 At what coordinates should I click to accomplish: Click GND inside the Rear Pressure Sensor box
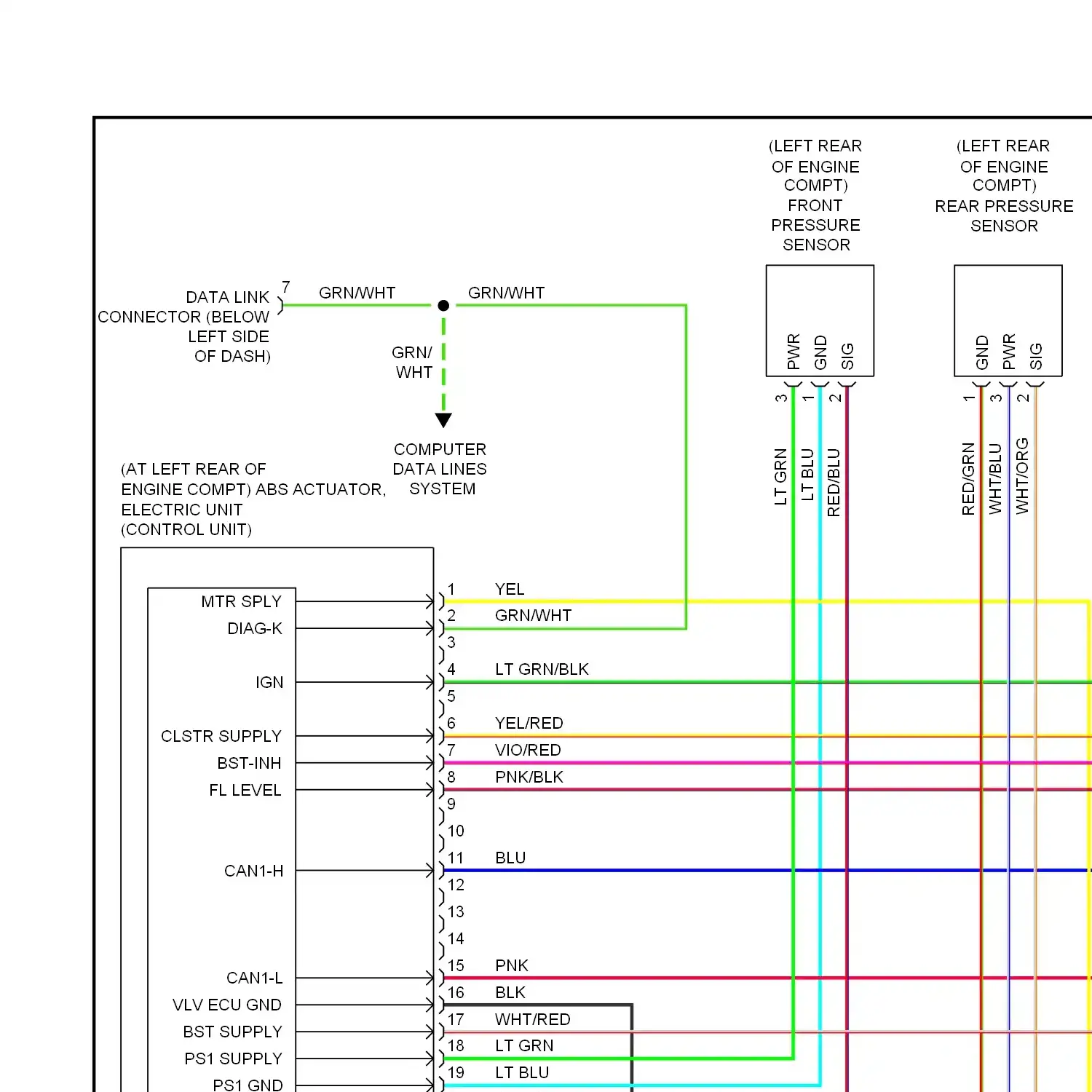[x=982, y=352]
